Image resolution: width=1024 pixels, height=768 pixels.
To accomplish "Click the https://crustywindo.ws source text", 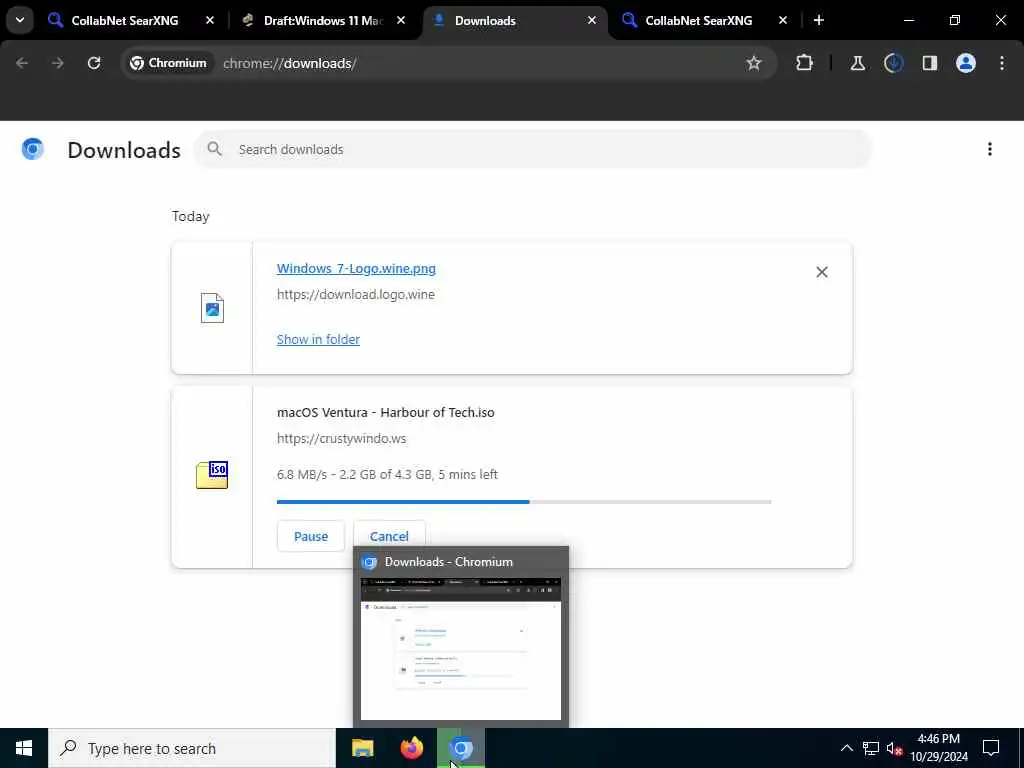I will (x=342, y=439).
